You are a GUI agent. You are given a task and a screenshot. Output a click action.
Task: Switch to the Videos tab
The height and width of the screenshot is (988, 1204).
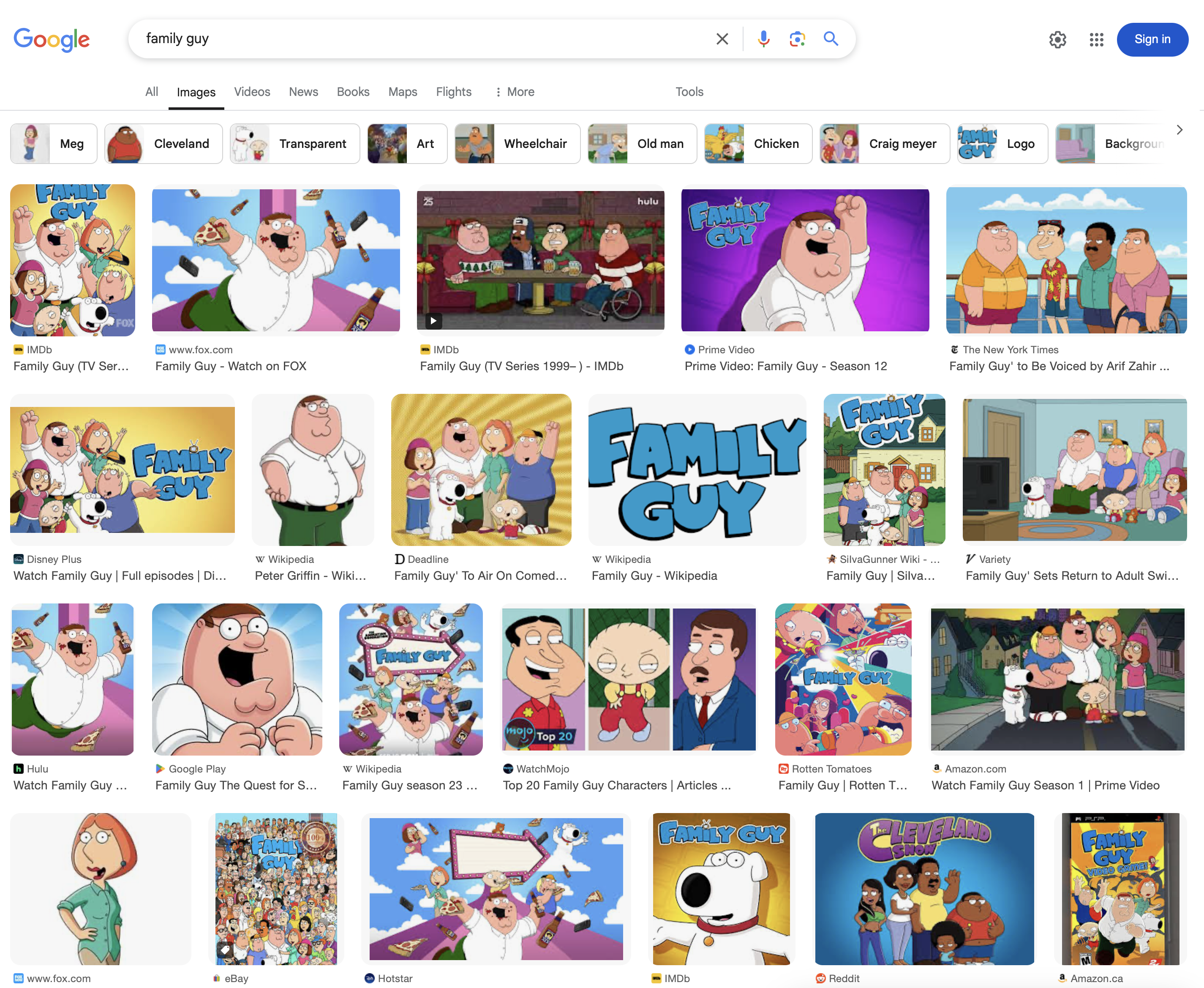coord(252,92)
